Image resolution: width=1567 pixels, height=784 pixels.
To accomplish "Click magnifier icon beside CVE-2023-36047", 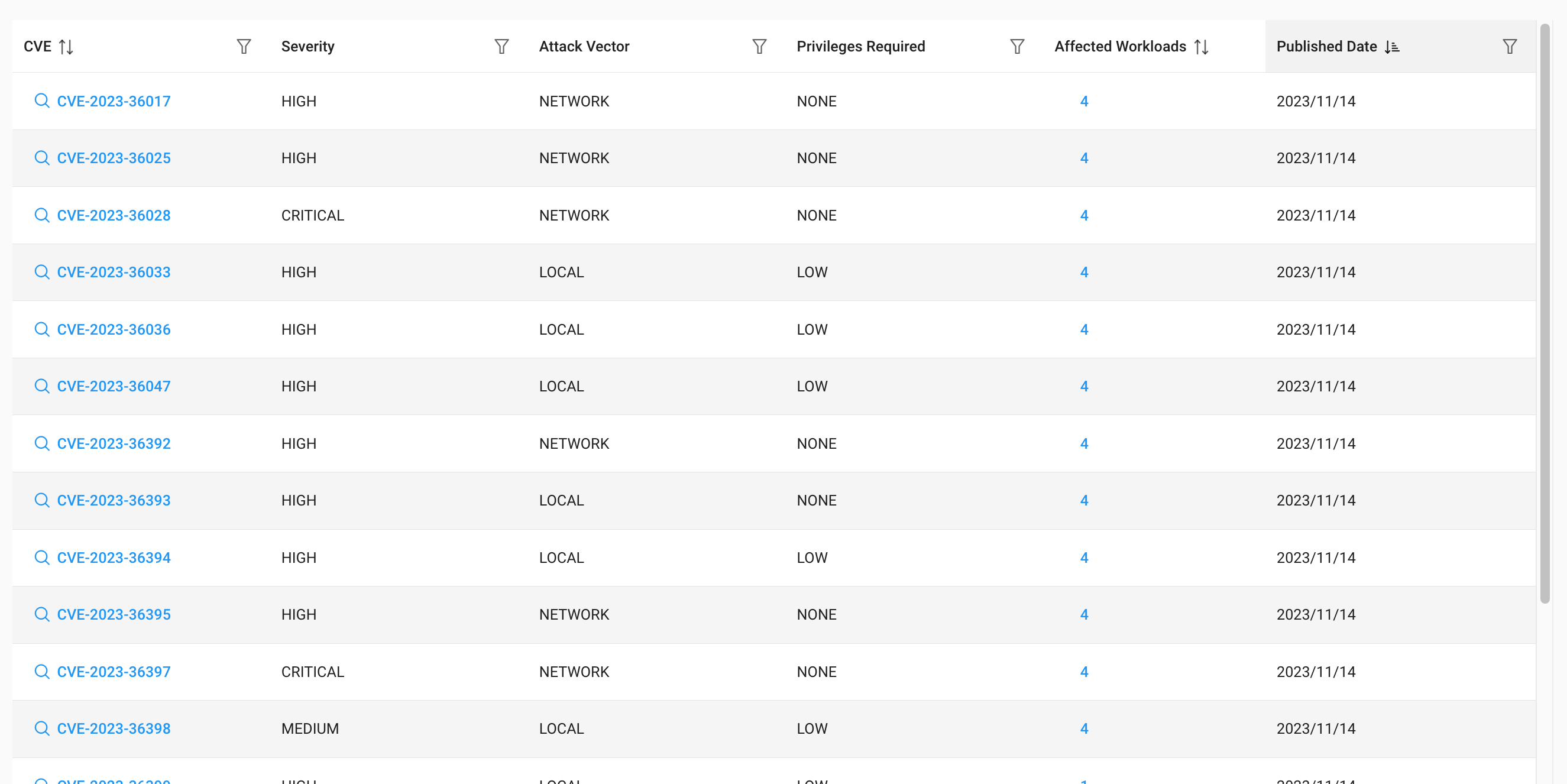I will pos(41,386).
